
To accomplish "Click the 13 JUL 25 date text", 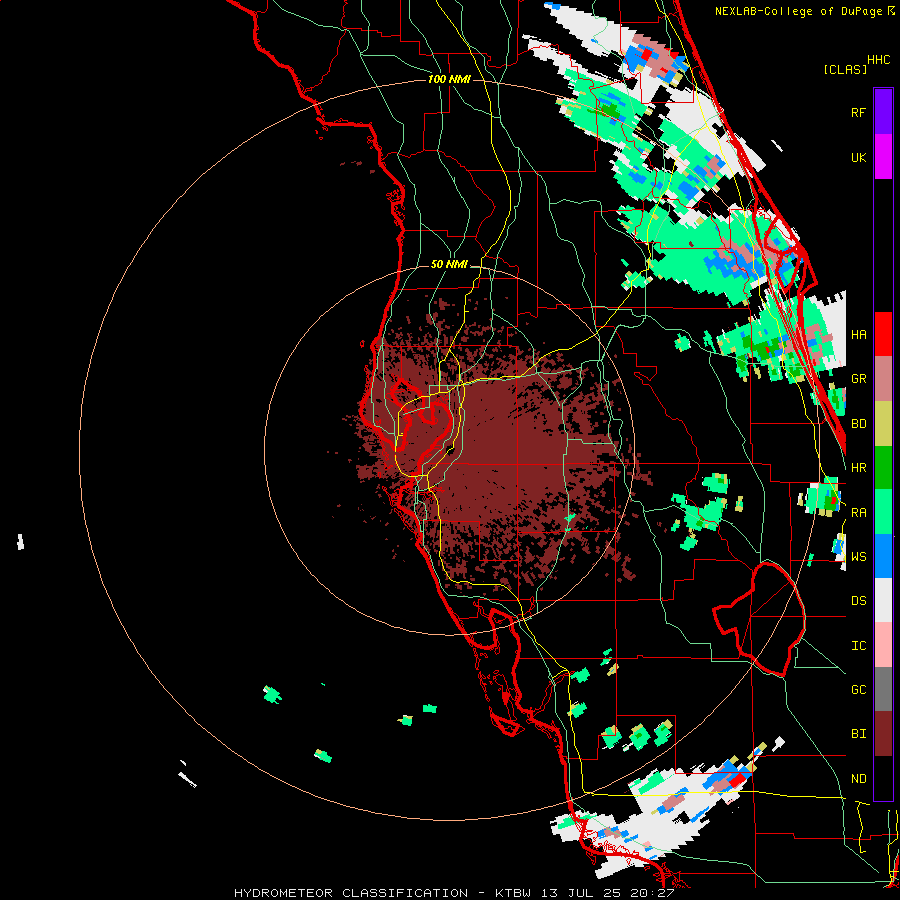I will 583,893.
